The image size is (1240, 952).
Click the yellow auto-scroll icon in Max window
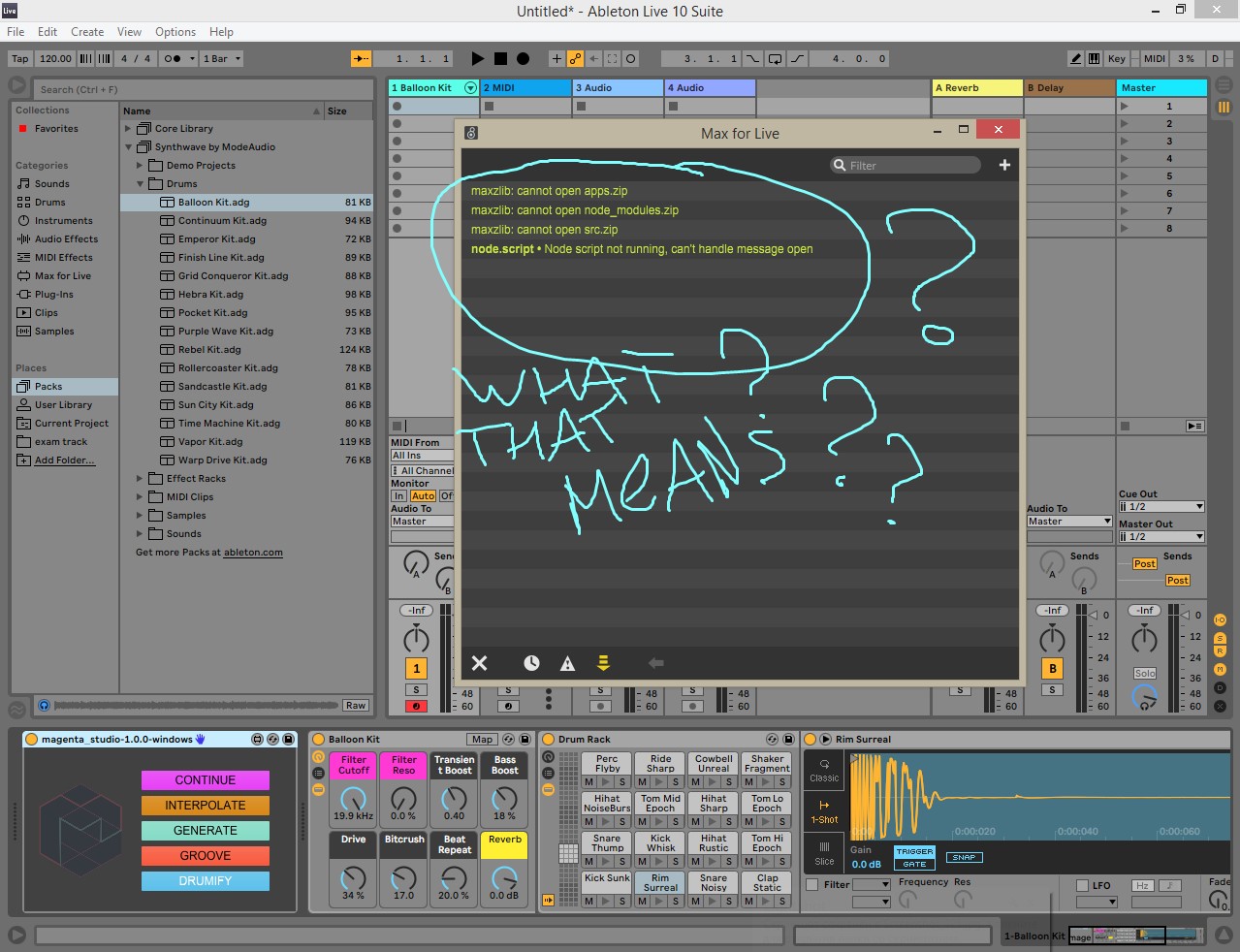pyautogui.click(x=603, y=663)
